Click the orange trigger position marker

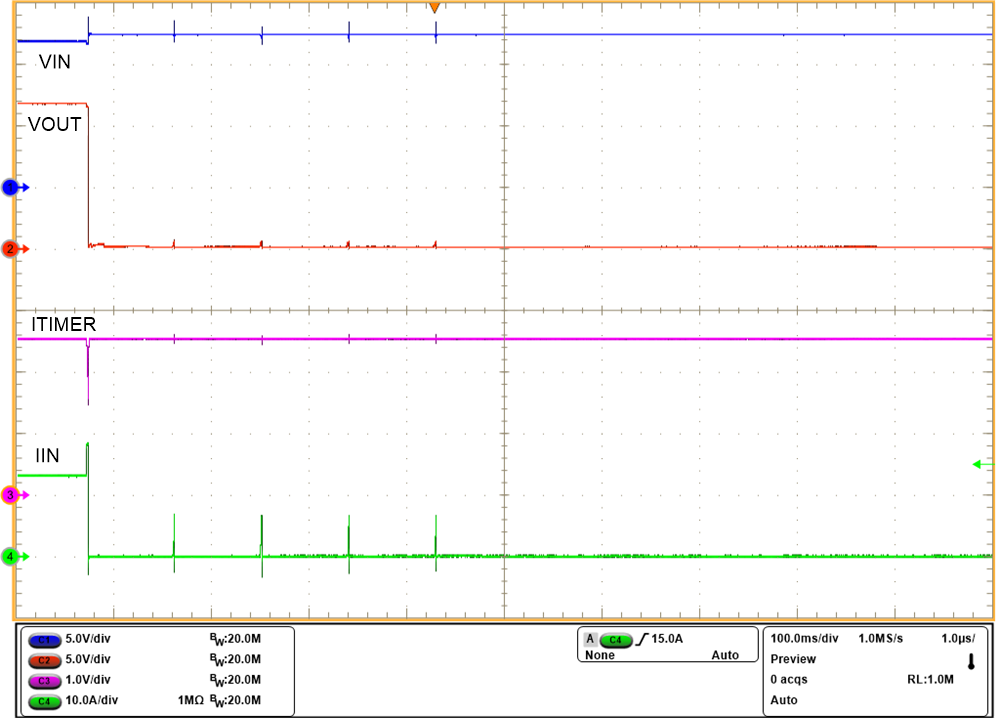437,8
